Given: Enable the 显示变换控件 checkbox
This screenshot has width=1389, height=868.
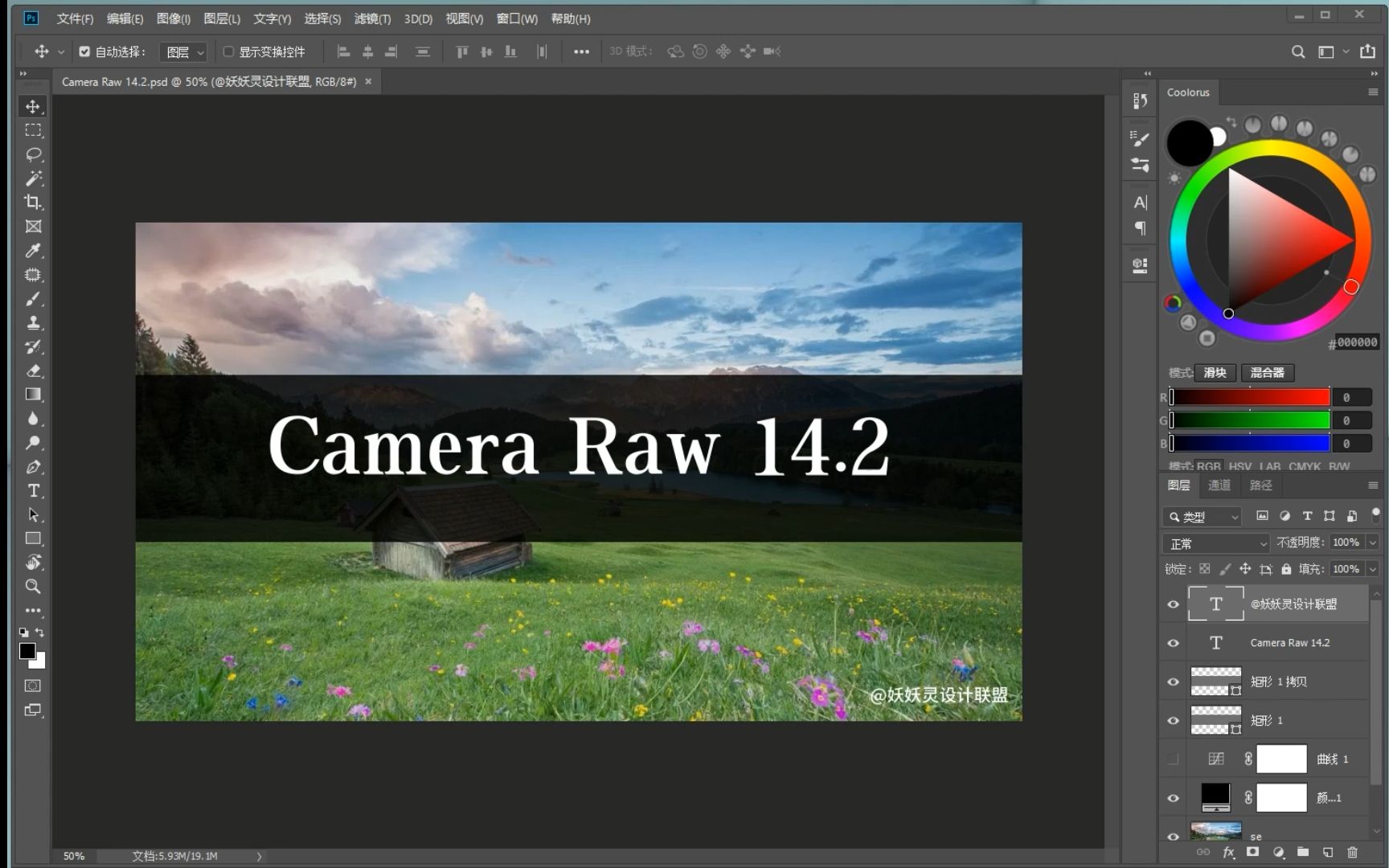Looking at the screenshot, I should [x=228, y=51].
